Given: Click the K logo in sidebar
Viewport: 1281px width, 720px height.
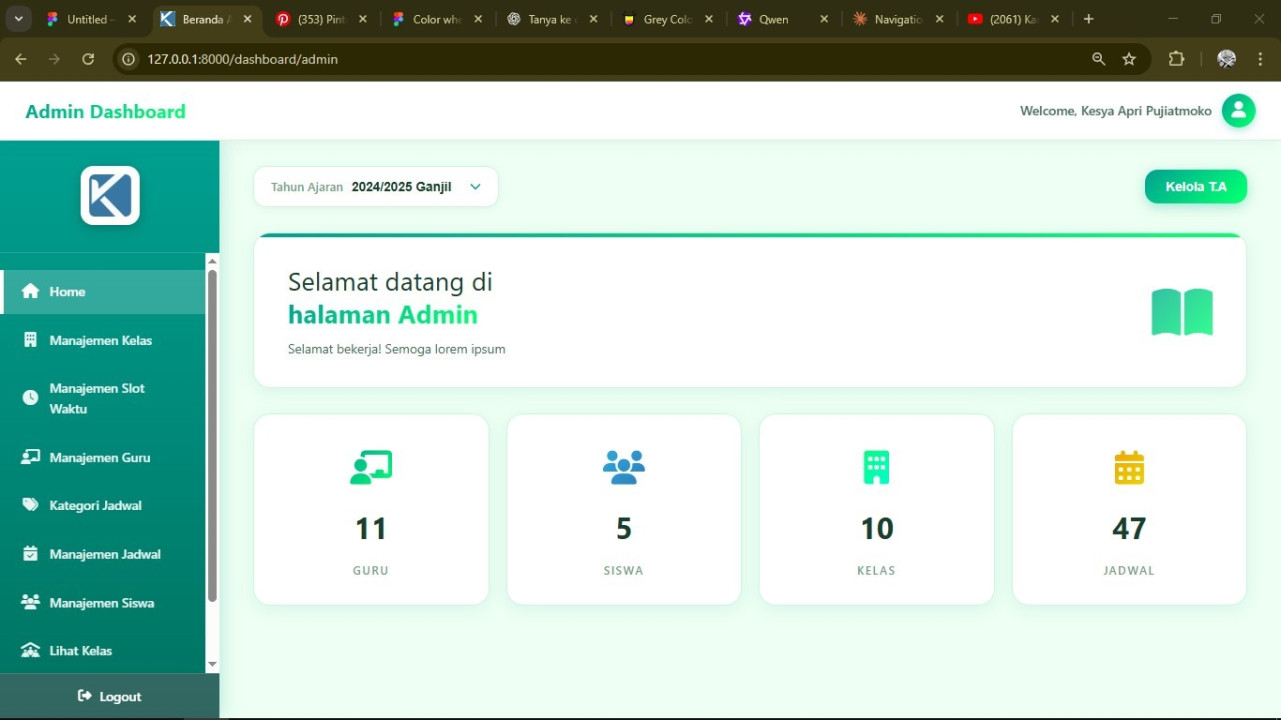Looking at the screenshot, I should click(110, 195).
